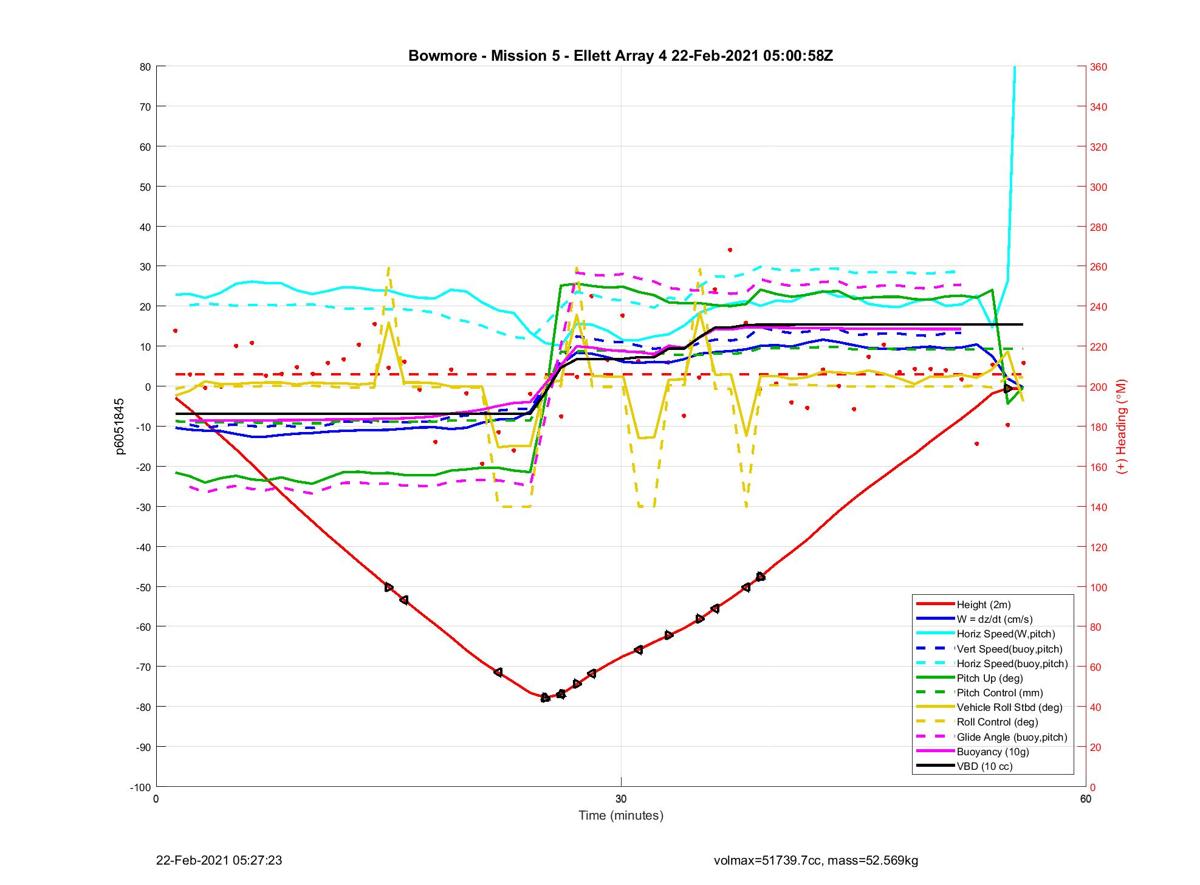The image size is (1200, 885).
Task: Click the "280" tick label on heading axis
Action: pyautogui.click(x=1099, y=227)
